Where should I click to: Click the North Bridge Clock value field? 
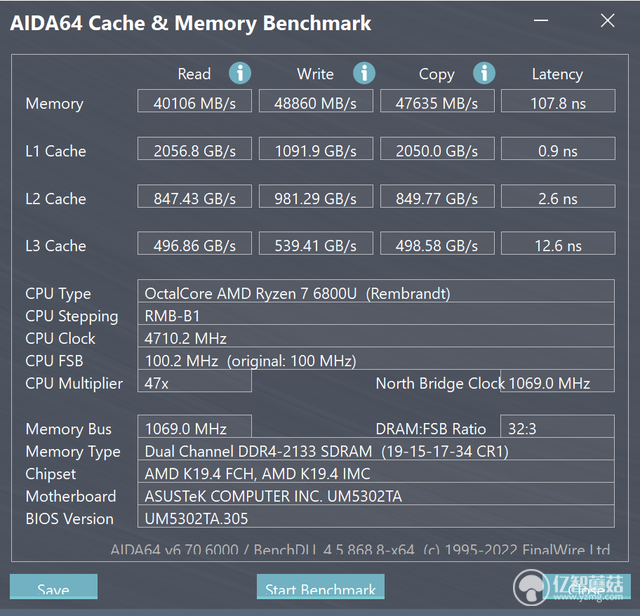(557, 381)
